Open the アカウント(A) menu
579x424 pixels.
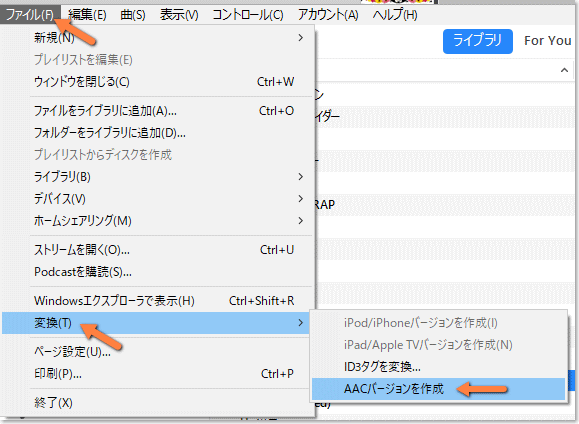[328, 15]
